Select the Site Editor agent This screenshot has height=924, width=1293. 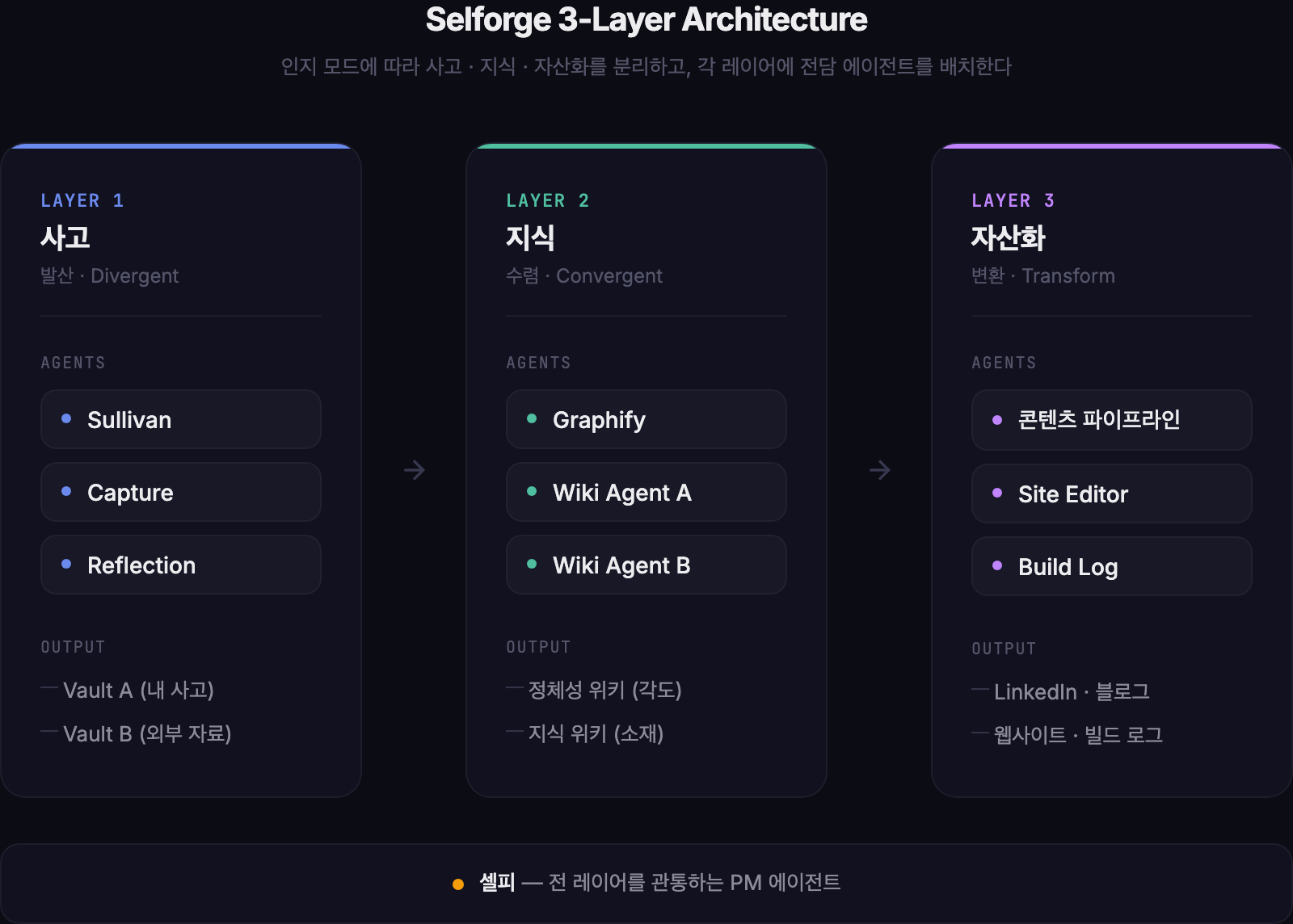1110,493
